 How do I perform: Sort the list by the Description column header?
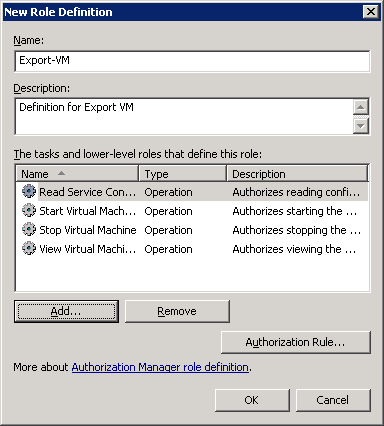tap(297, 174)
